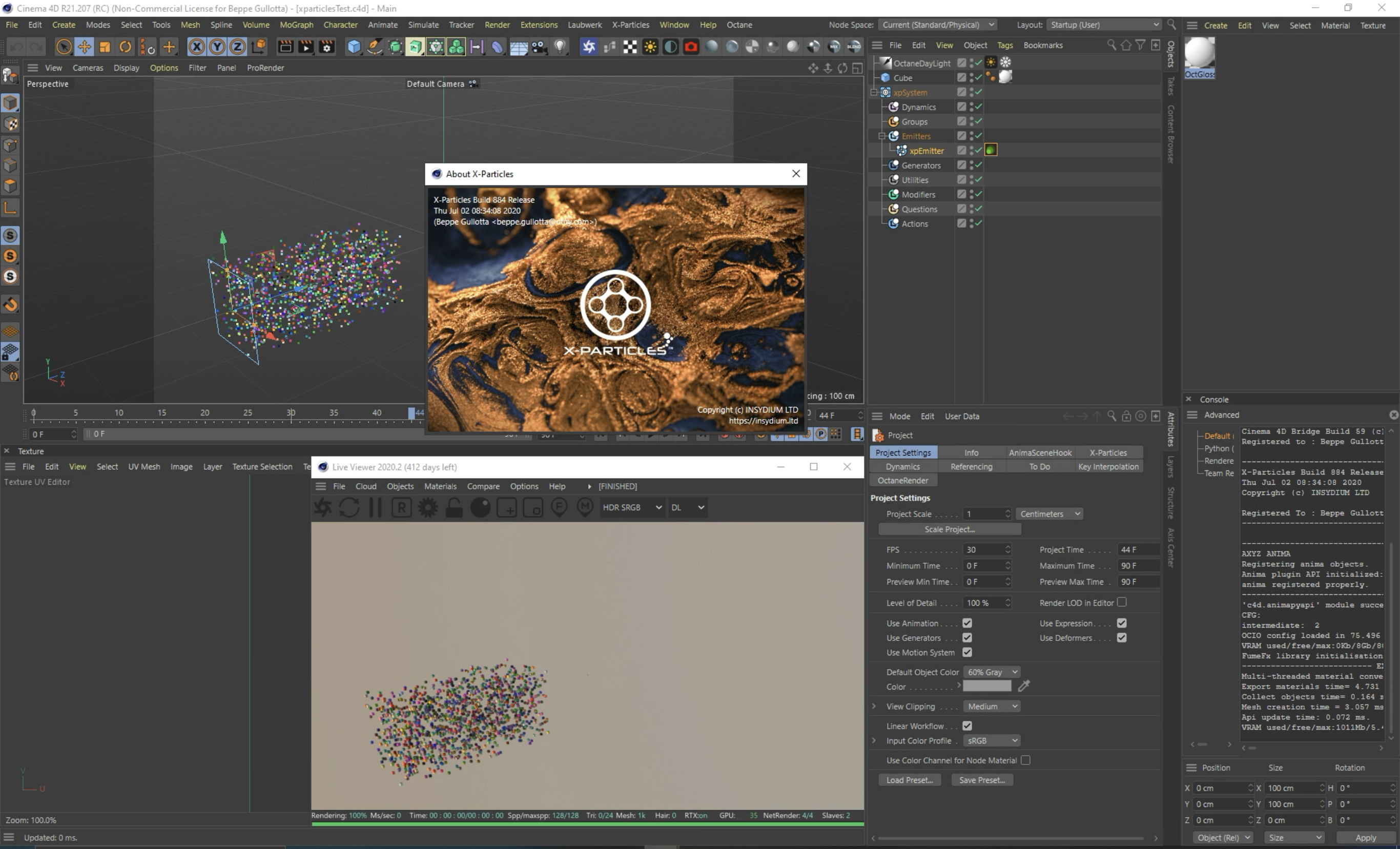Click the Cube primitive icon

pos(354,47)
